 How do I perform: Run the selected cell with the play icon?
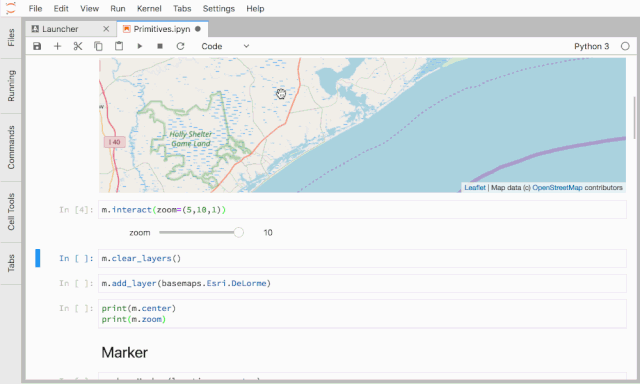tap(140, 46)
